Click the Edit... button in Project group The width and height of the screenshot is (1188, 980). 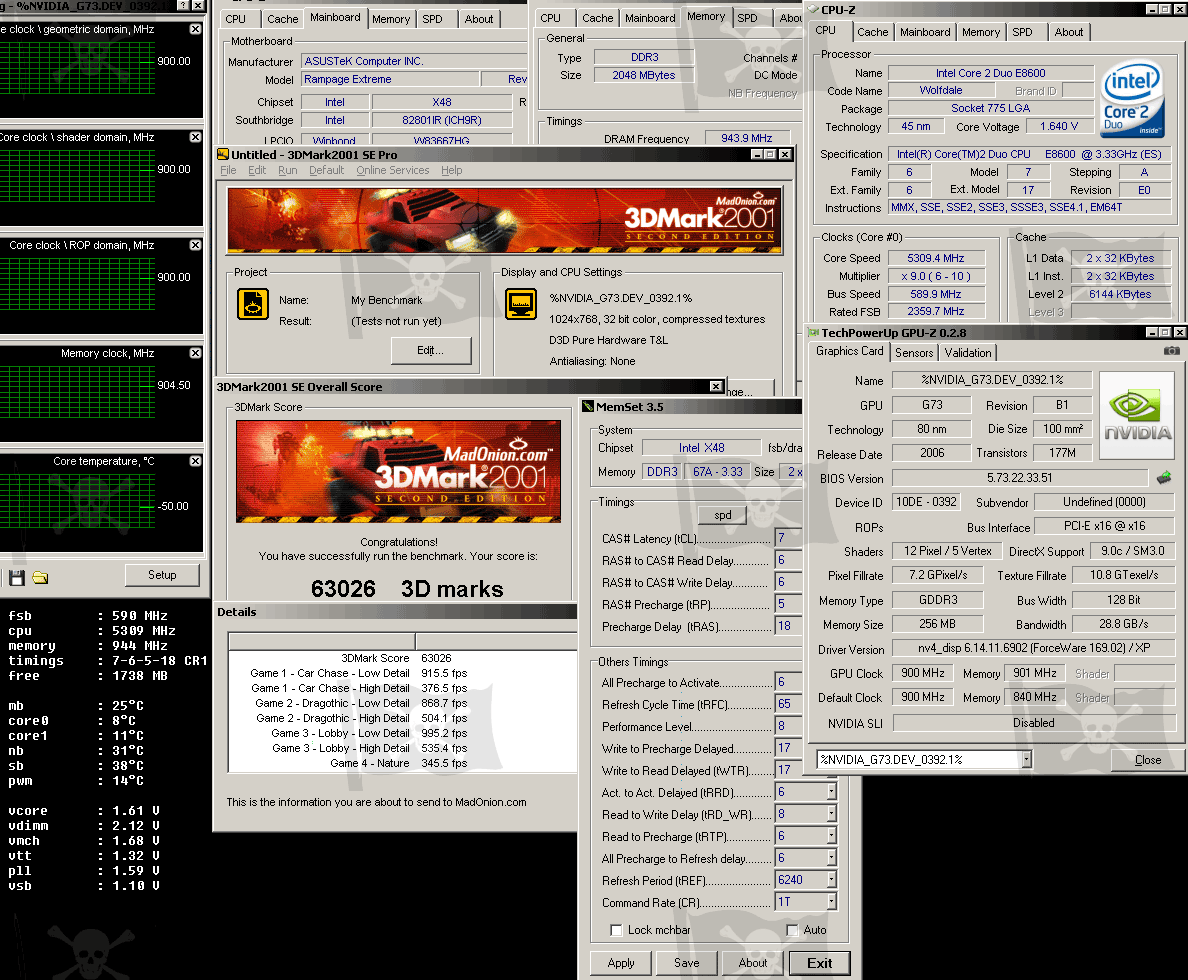point(430,350)
